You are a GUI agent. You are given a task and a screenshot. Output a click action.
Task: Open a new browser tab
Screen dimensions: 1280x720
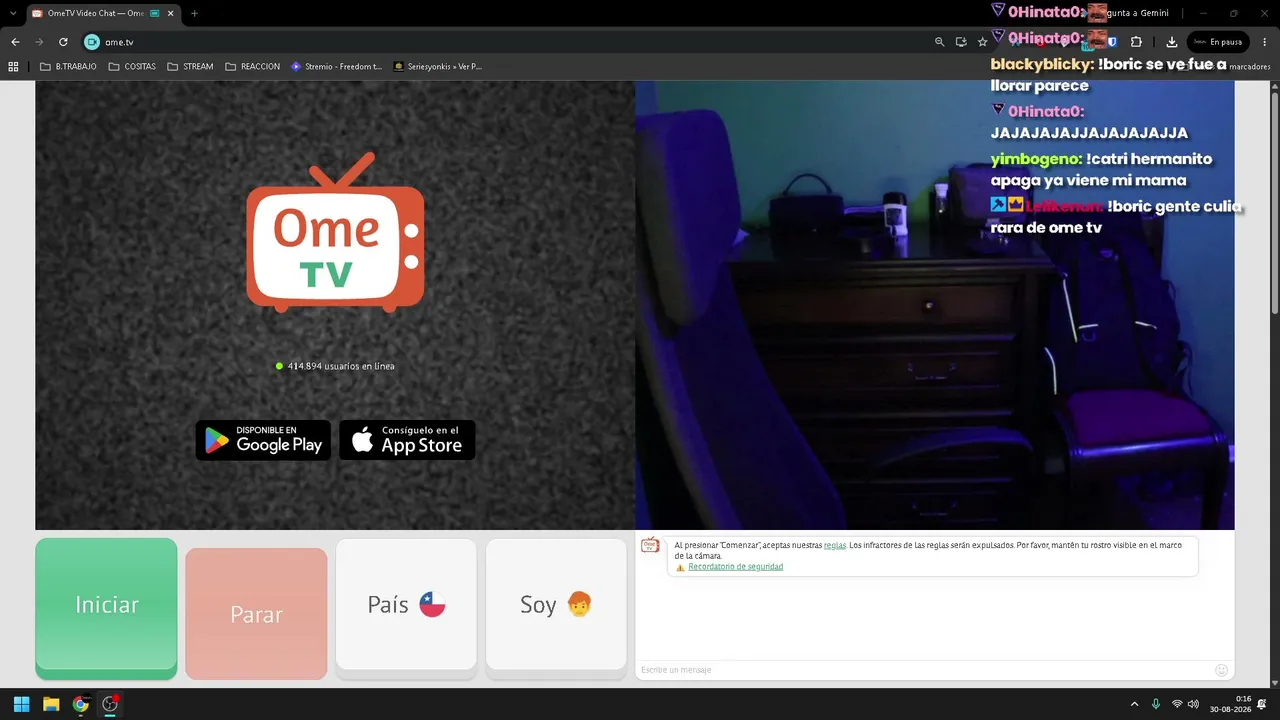click(194, 13)
